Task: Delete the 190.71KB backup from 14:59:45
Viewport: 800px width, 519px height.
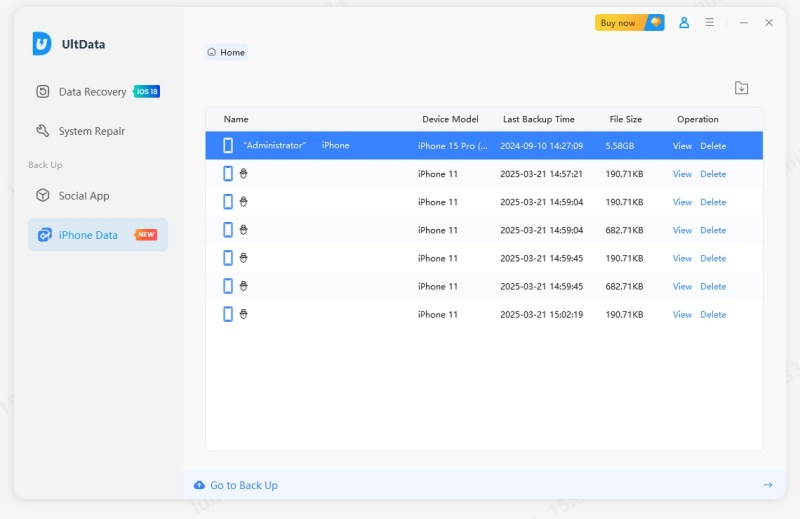Action: click(713, 258)
